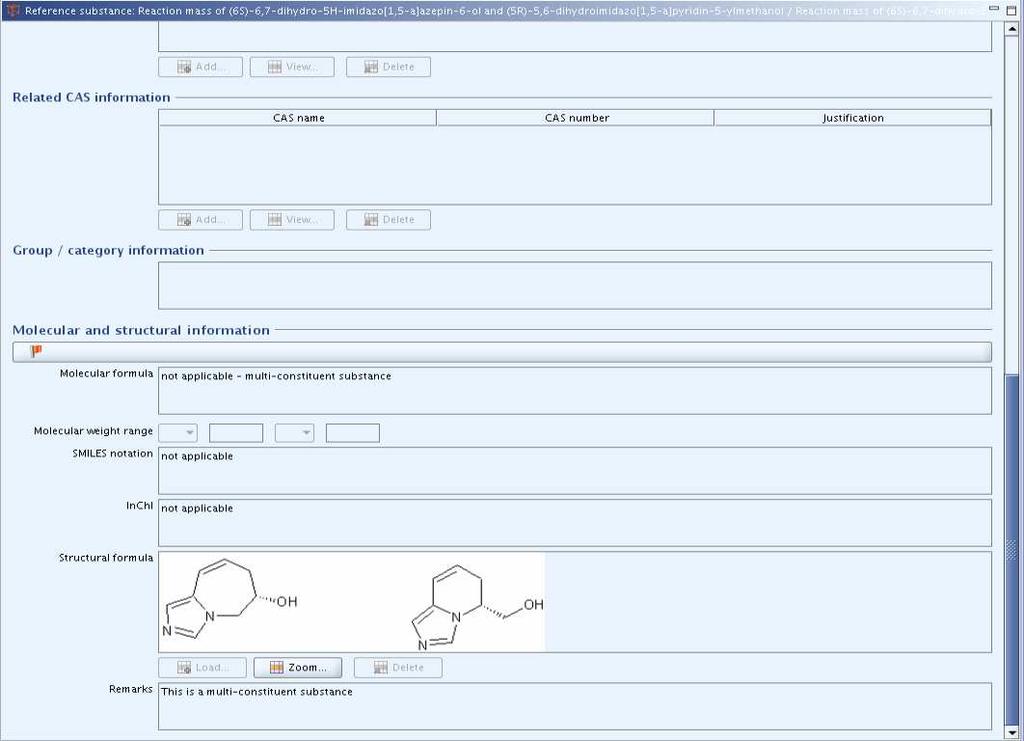Click the application icon in title bar
This screenshot has width=1024, height=741.
coord(12,10)
